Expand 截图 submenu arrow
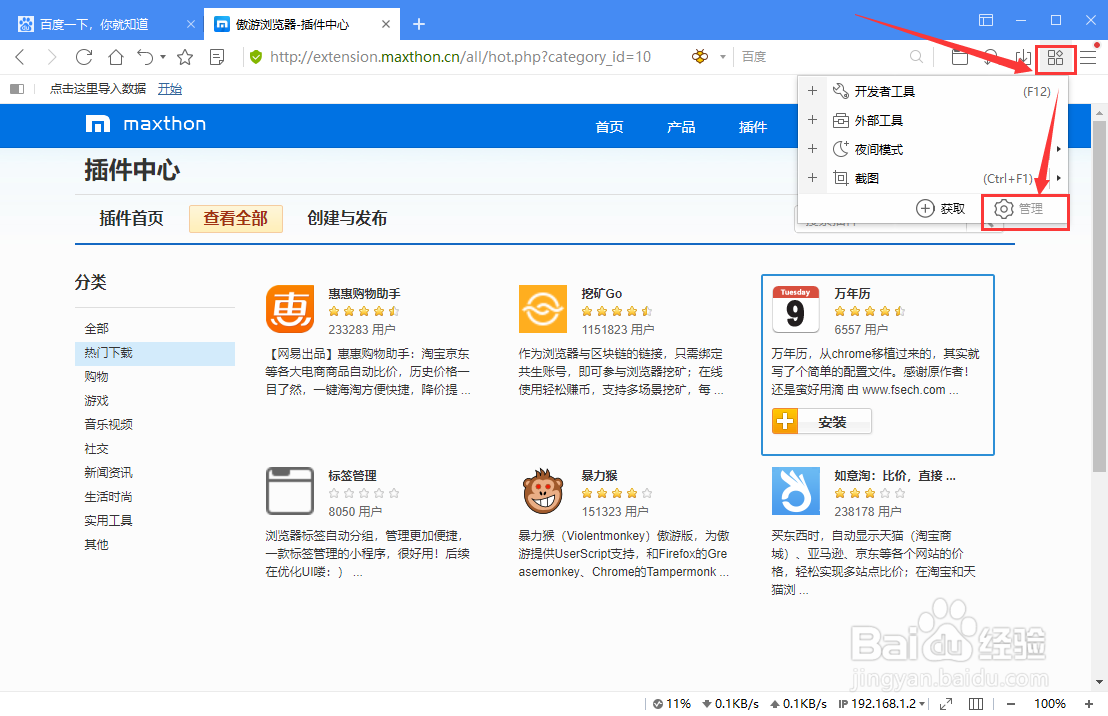Screen dimensions: 1108x716 pyautogui.click(x=1059, y=178)
